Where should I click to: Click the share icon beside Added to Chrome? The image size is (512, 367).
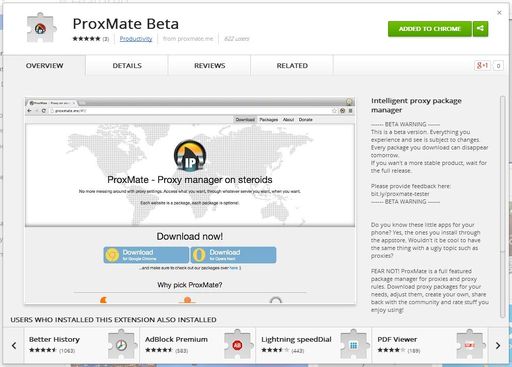tap(480, 29)
